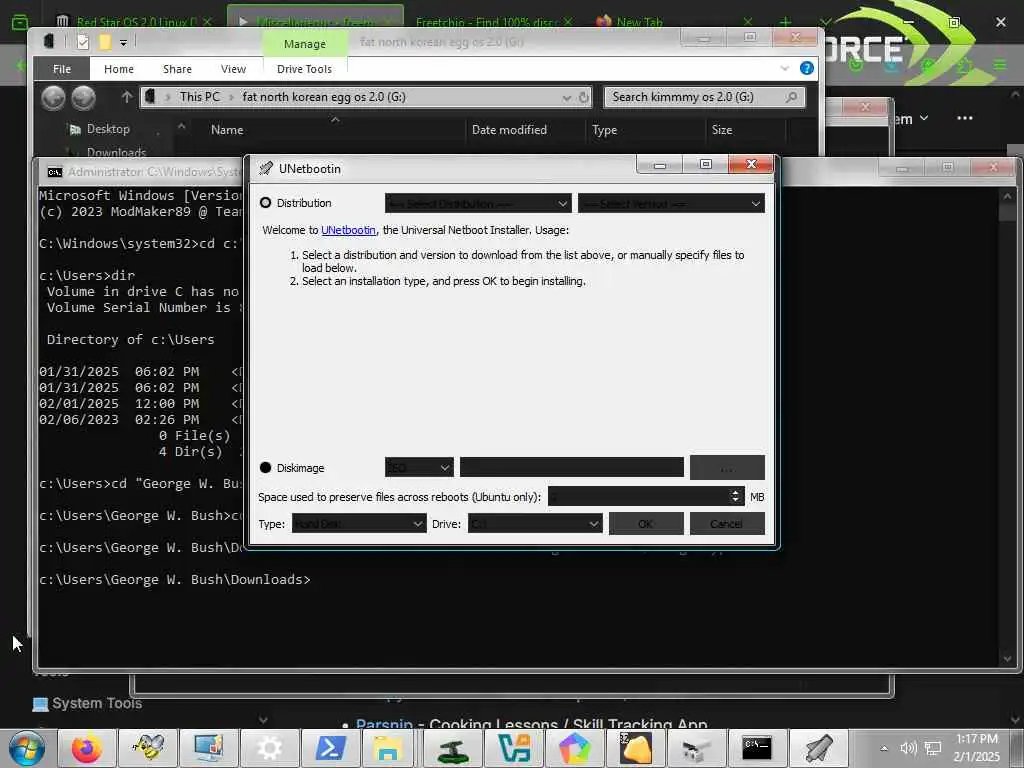Click the disk image file path field
Image resolution: width=1024 pixels, height=768 pixels.
[x=571, y=468]
